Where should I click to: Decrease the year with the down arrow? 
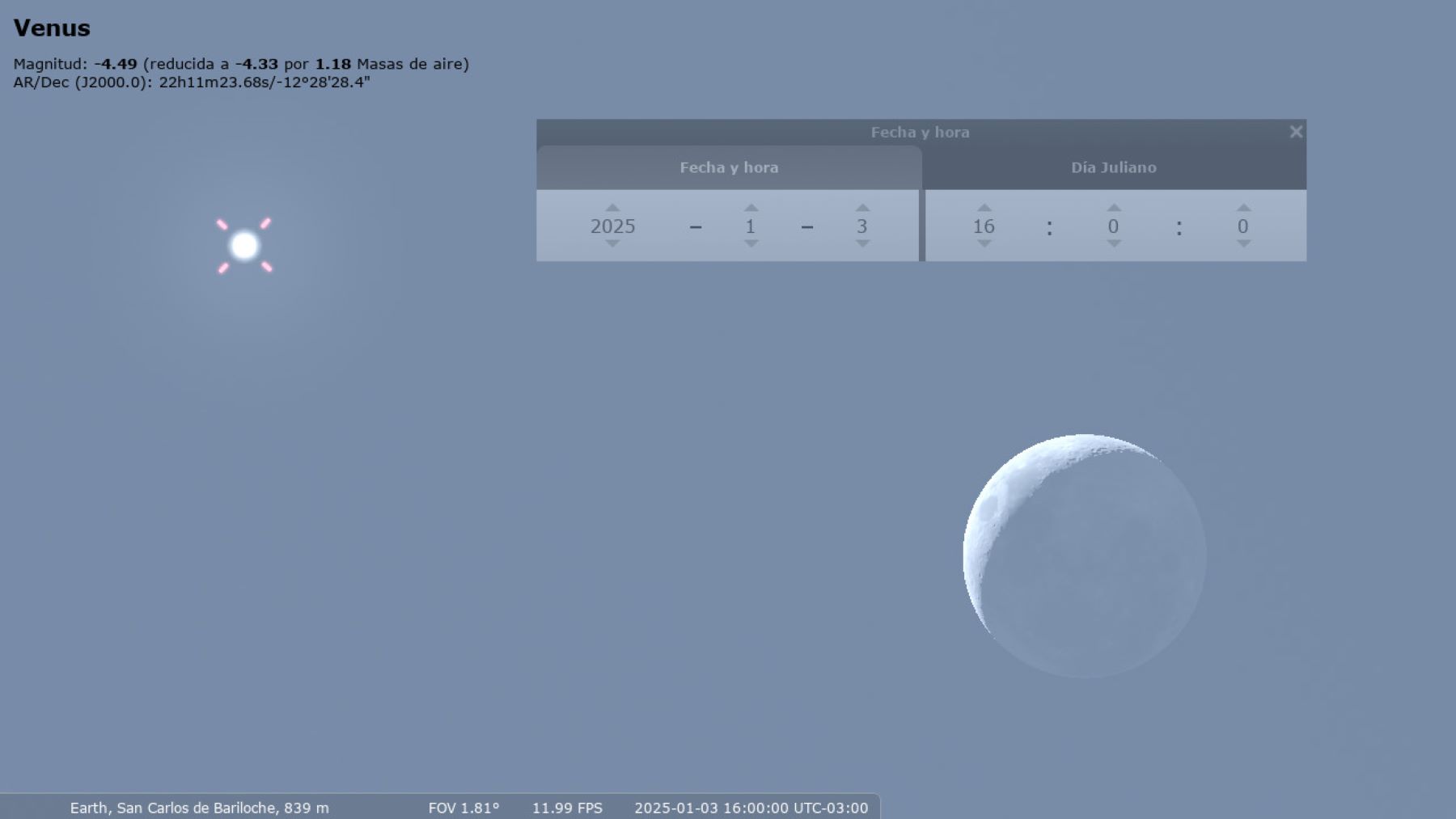coord(612,243)
